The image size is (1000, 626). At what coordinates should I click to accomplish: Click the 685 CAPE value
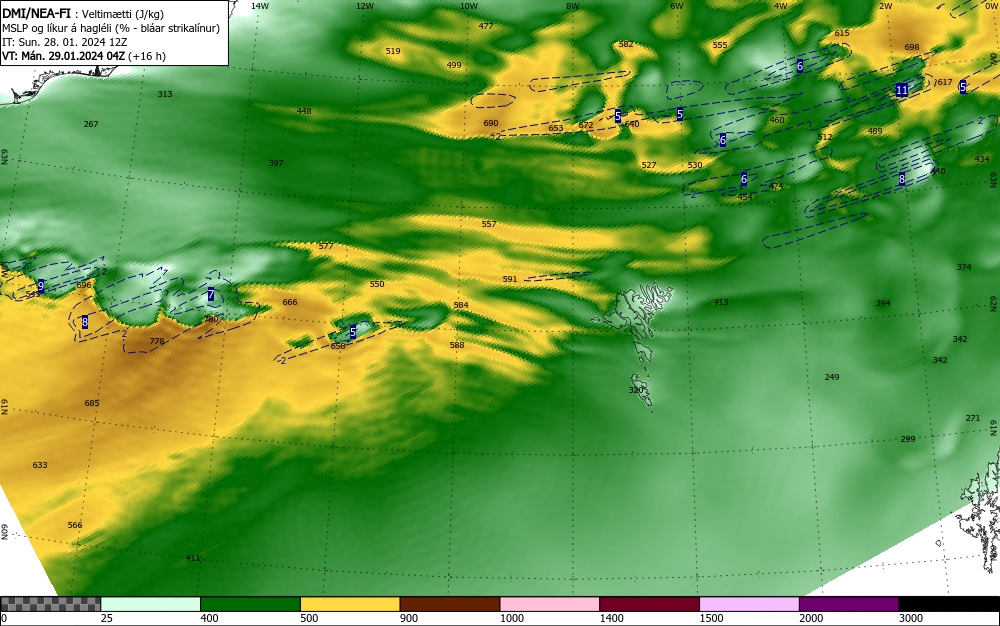[92, 403]
